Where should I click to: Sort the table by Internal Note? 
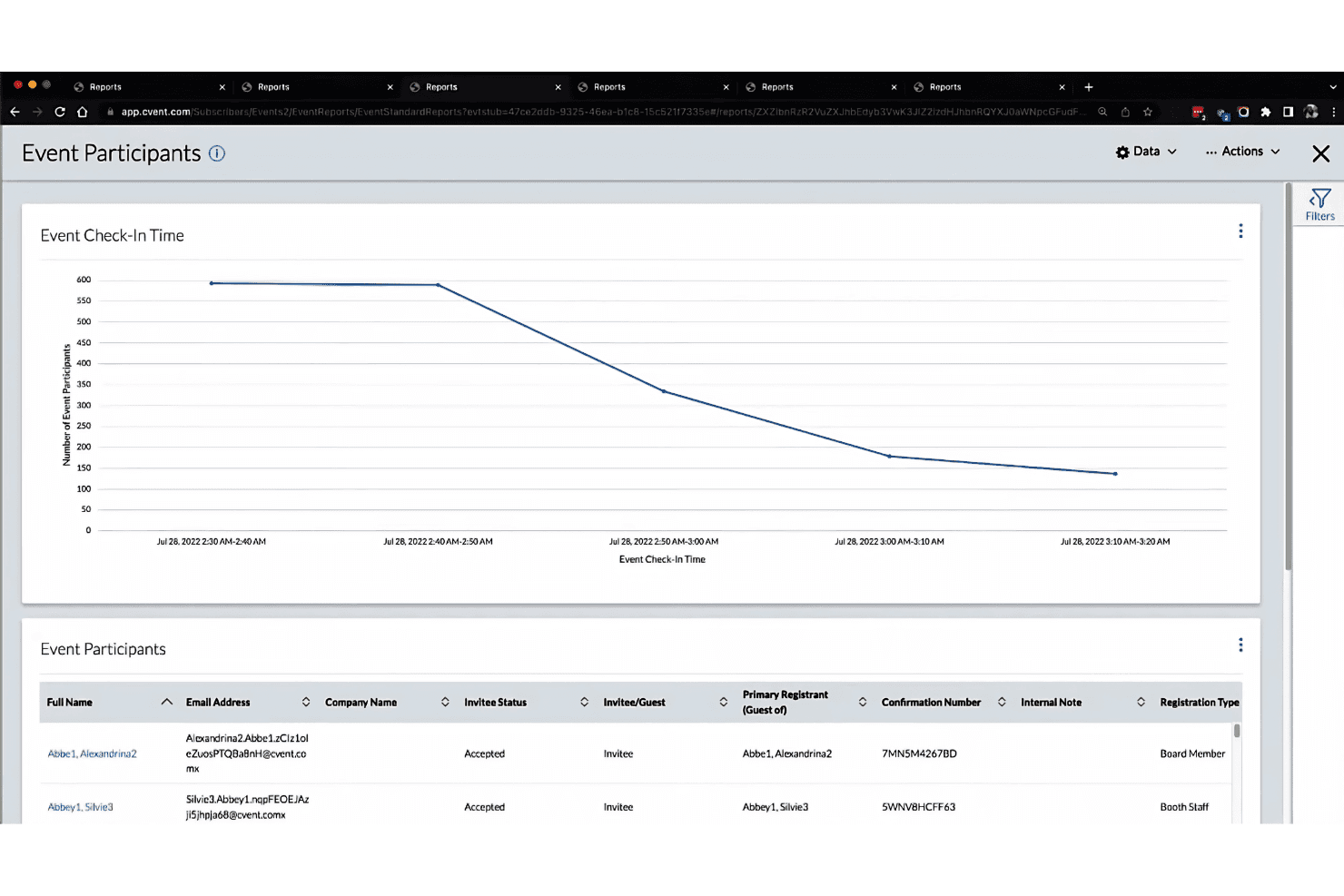[1141, 702]
